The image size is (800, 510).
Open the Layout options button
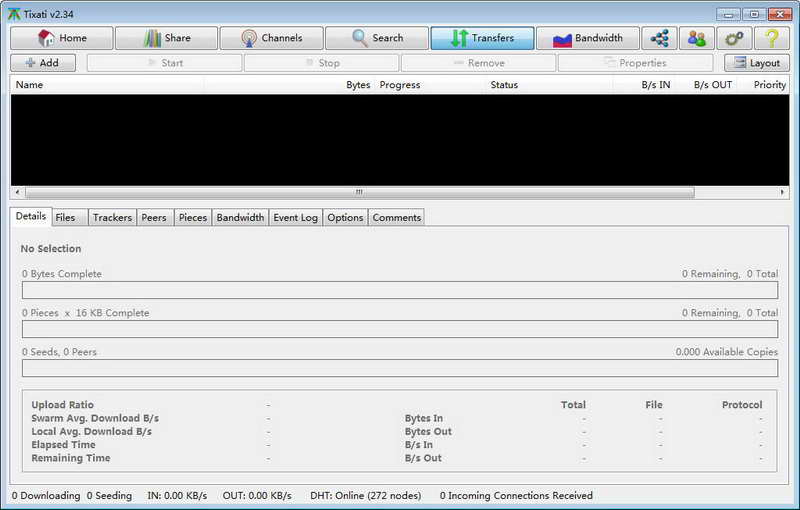click(757, 63)
